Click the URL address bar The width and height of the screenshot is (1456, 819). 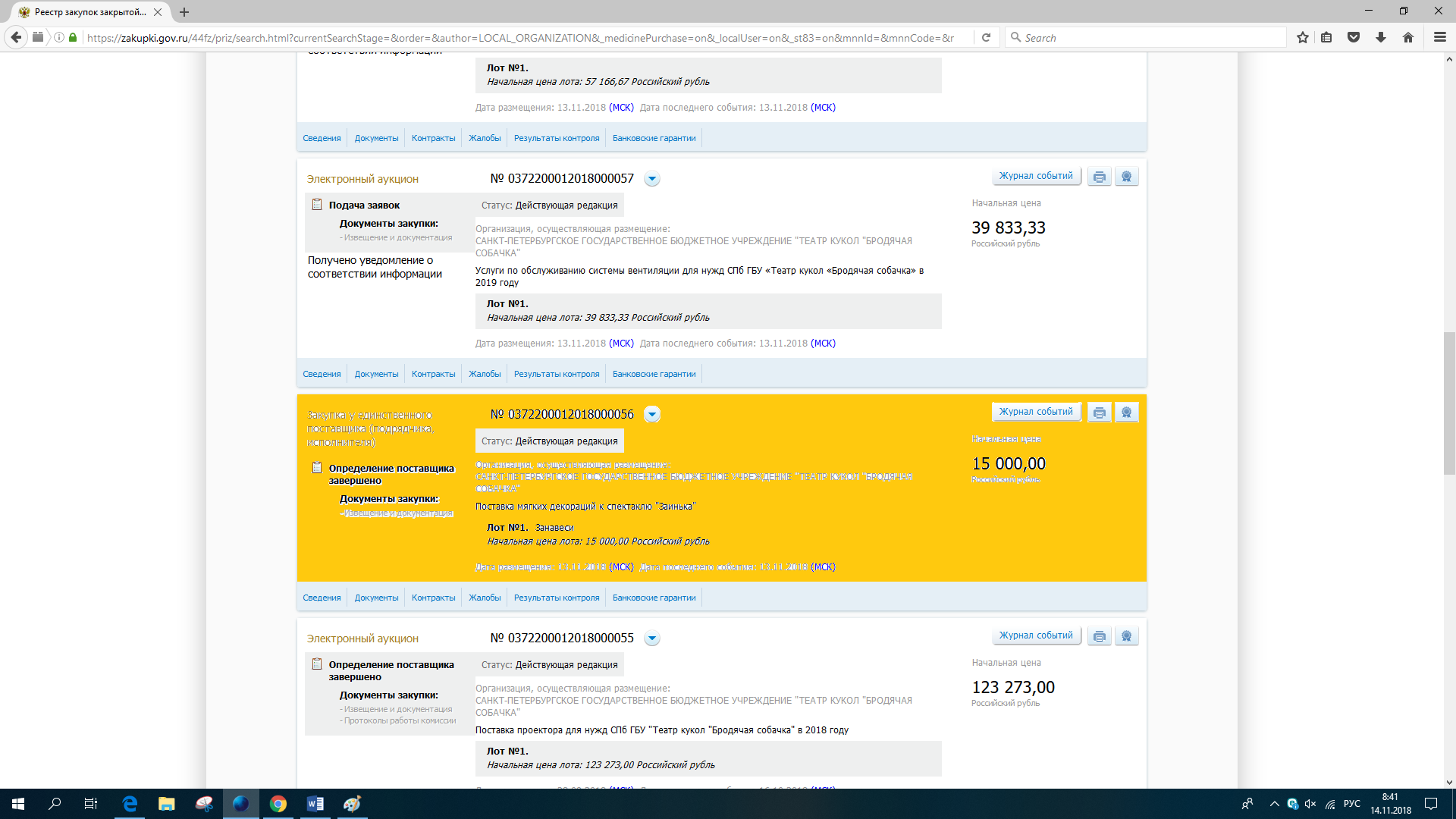(519, 37)
